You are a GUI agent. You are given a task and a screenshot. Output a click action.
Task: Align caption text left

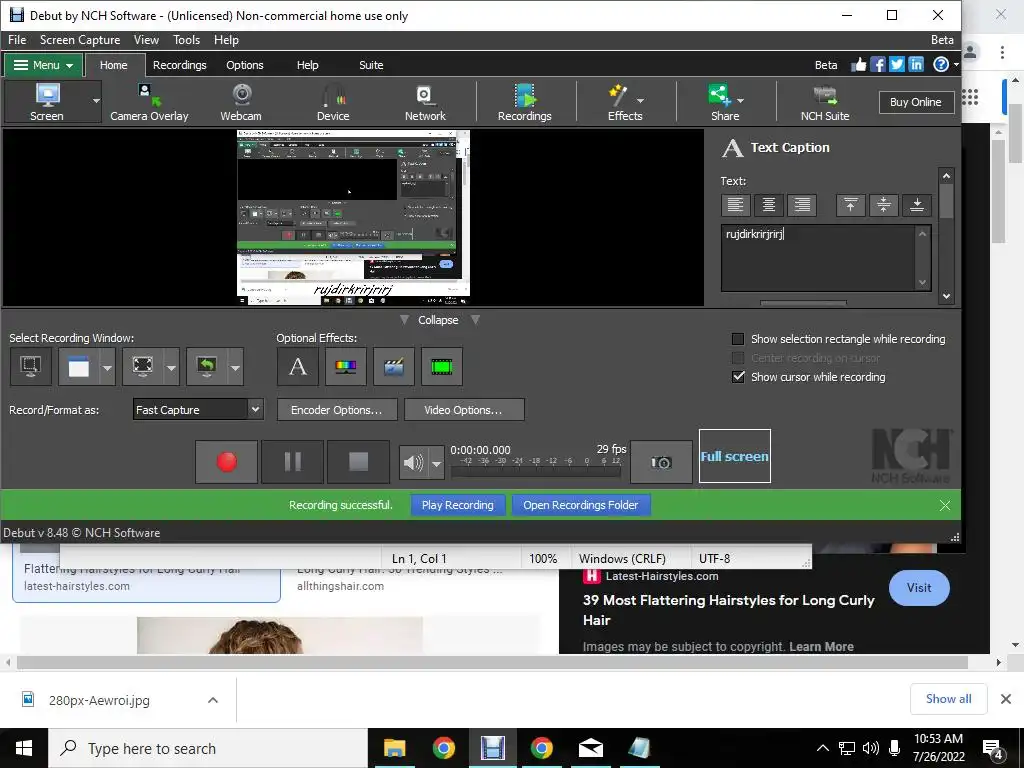pyautogui.click(x=735, y=205)
